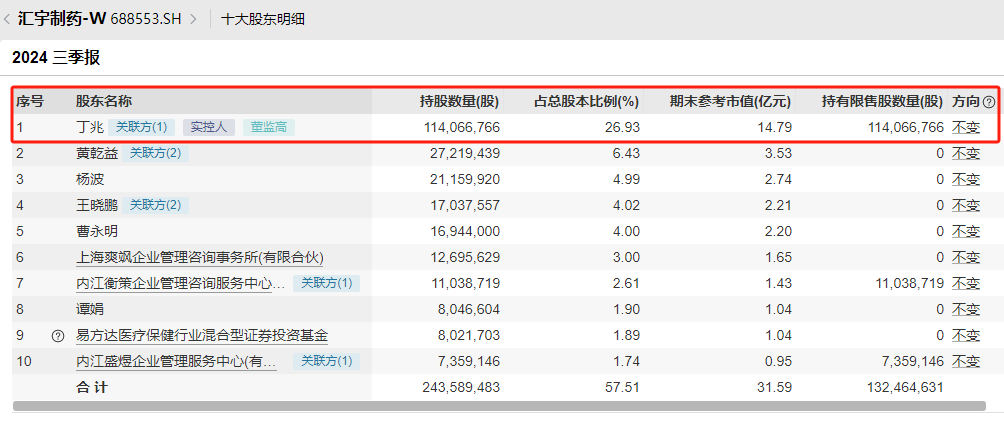
Task: Click 不变 direction link in 谭娟 row
Action: (966, 310)
